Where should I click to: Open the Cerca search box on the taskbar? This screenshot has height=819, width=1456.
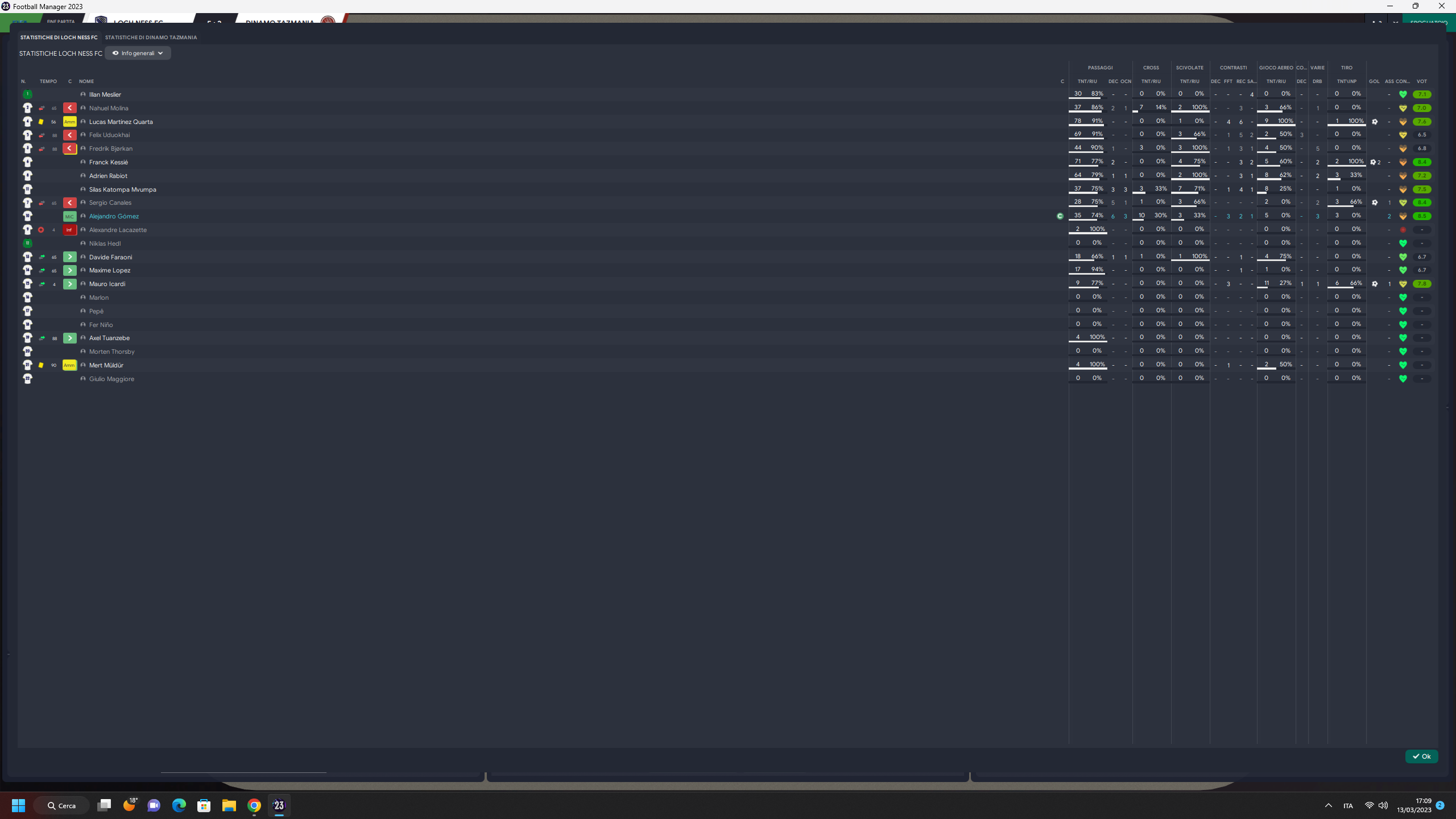point(62,805)
